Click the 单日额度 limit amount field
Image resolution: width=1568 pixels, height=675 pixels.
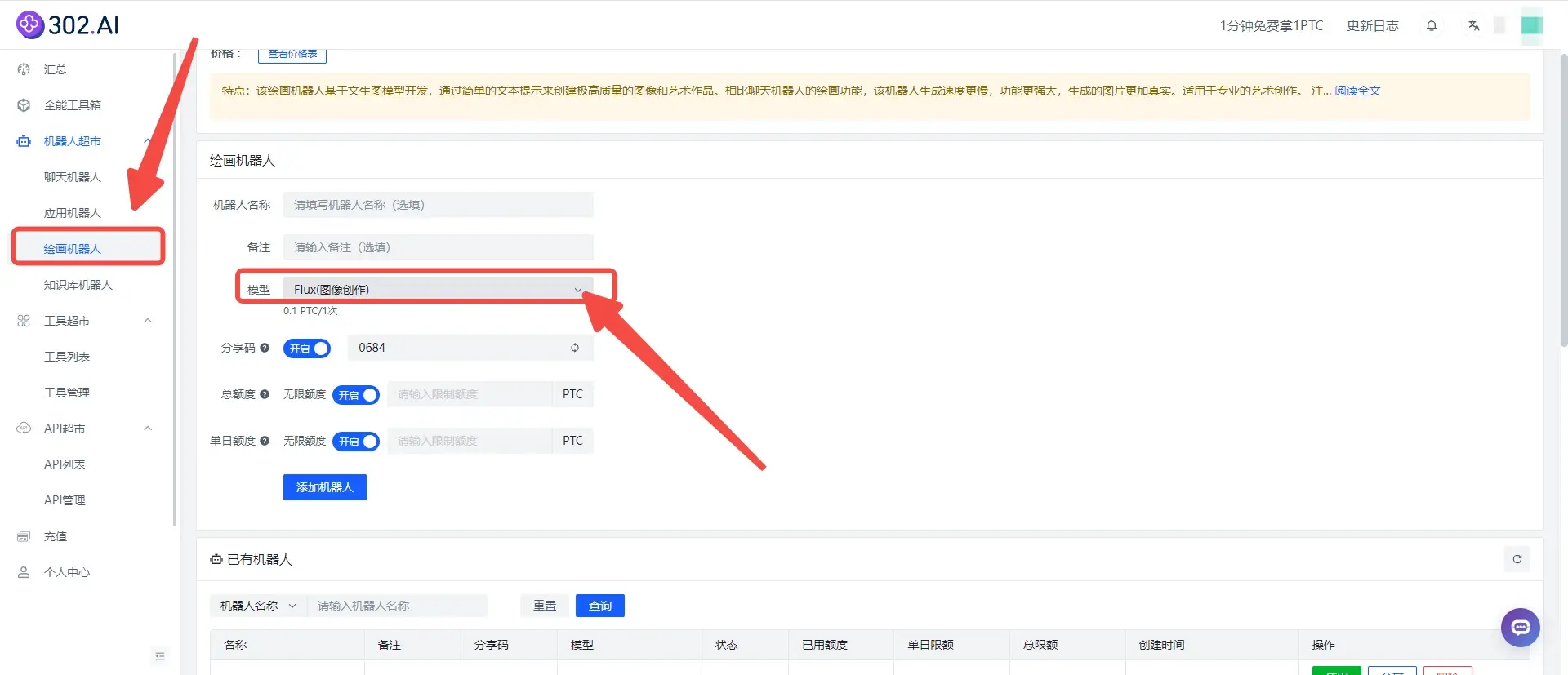point(470,441)
